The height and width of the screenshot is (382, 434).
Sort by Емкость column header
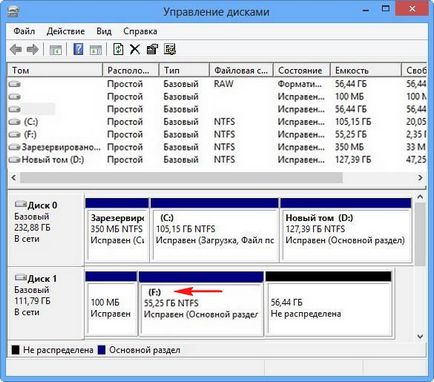(x=366, y=70)
